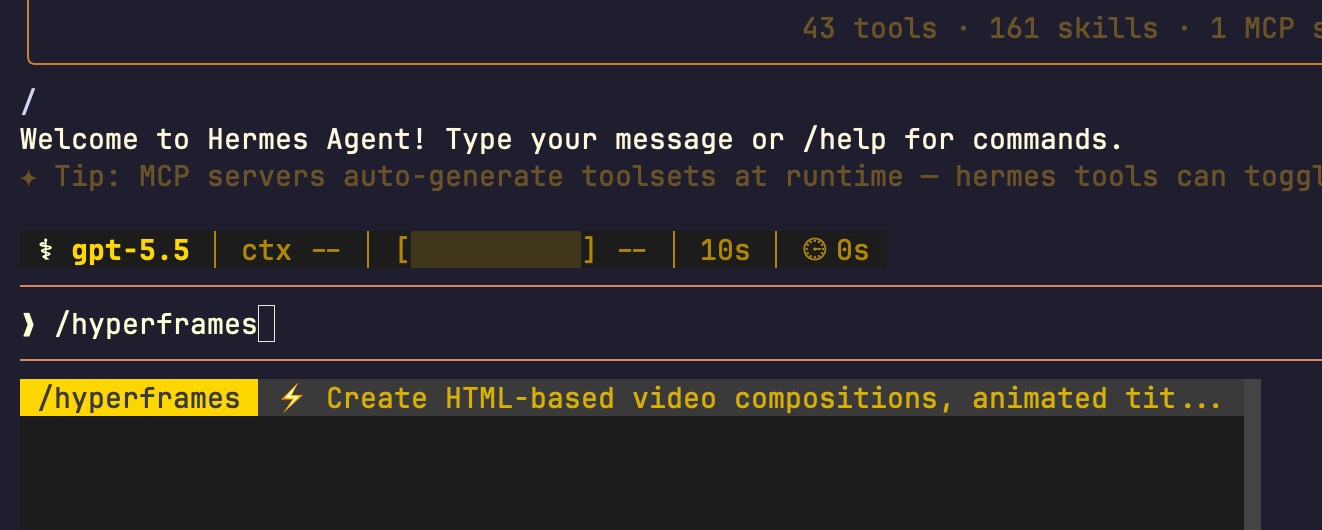Focus the /hyperframes command input line
The width and height of the screenshot is (1322, 530).
point(671,325)
